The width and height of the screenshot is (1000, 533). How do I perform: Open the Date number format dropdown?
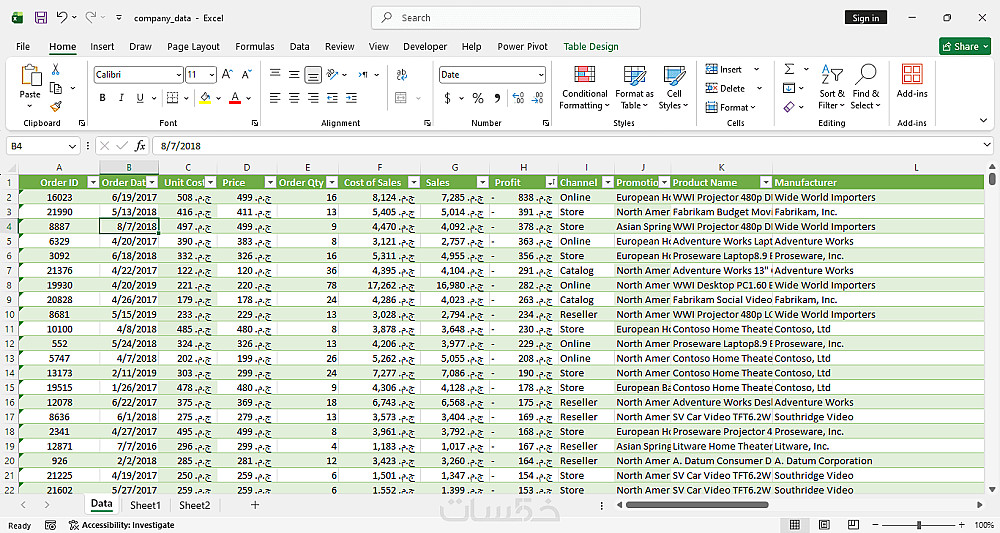pyautogui.click(x=541, y=75)
